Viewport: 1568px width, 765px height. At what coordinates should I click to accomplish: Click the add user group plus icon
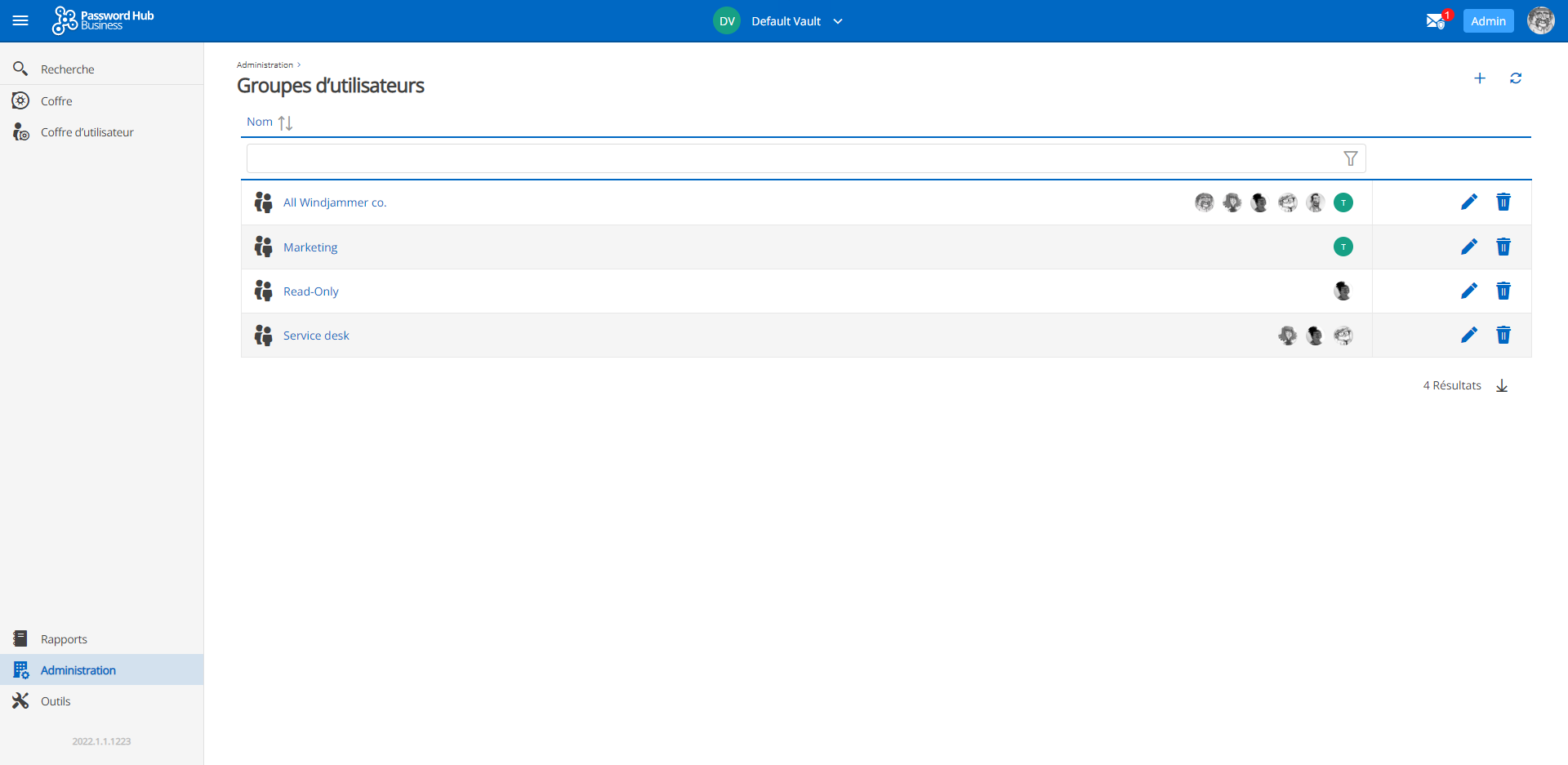tap(1479, 78)
